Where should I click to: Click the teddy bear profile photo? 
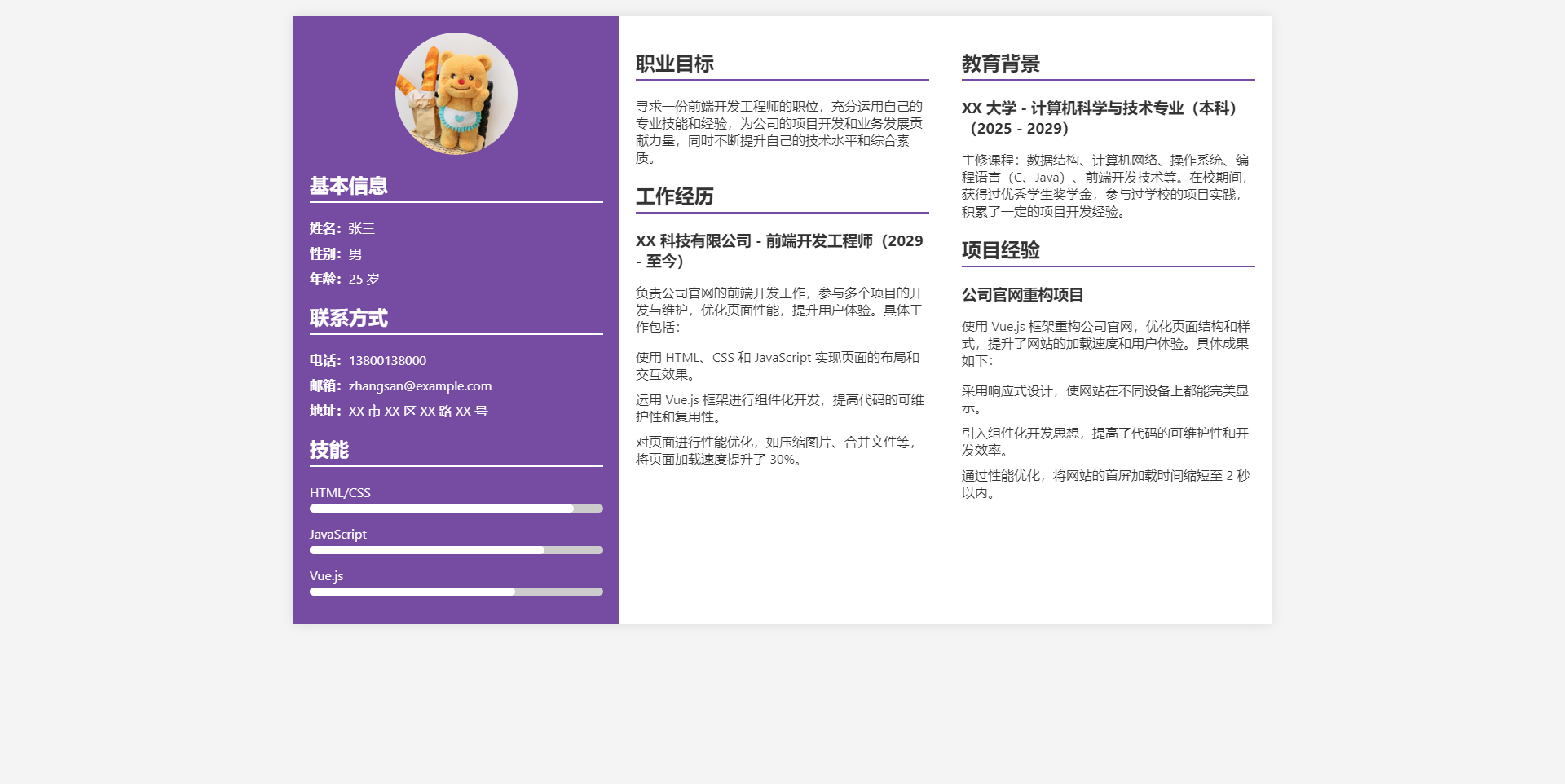coord(456,94)
